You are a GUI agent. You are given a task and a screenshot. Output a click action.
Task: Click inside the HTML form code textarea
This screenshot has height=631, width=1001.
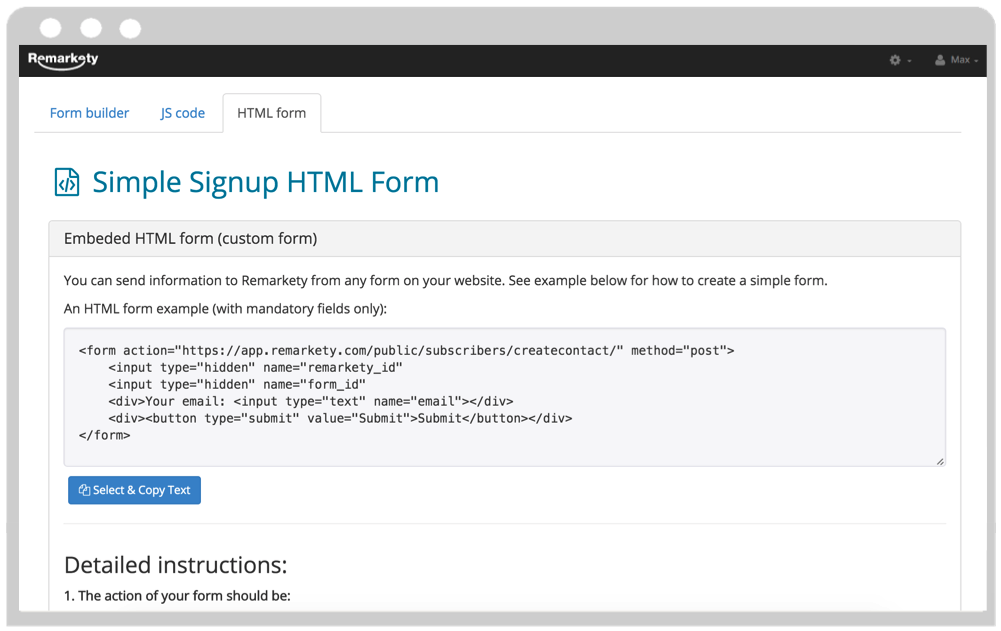[504, 397]
